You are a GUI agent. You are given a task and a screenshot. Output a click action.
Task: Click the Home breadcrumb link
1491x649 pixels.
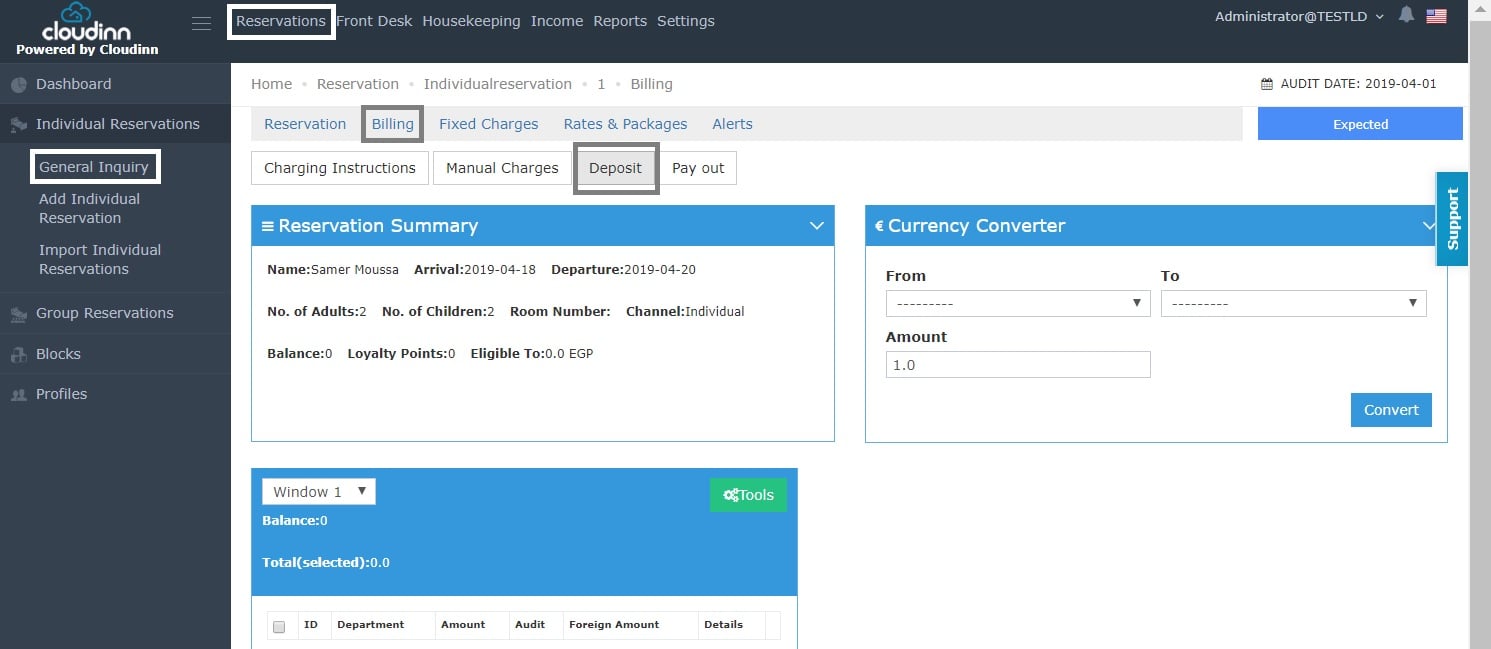(x=272, y=84)
